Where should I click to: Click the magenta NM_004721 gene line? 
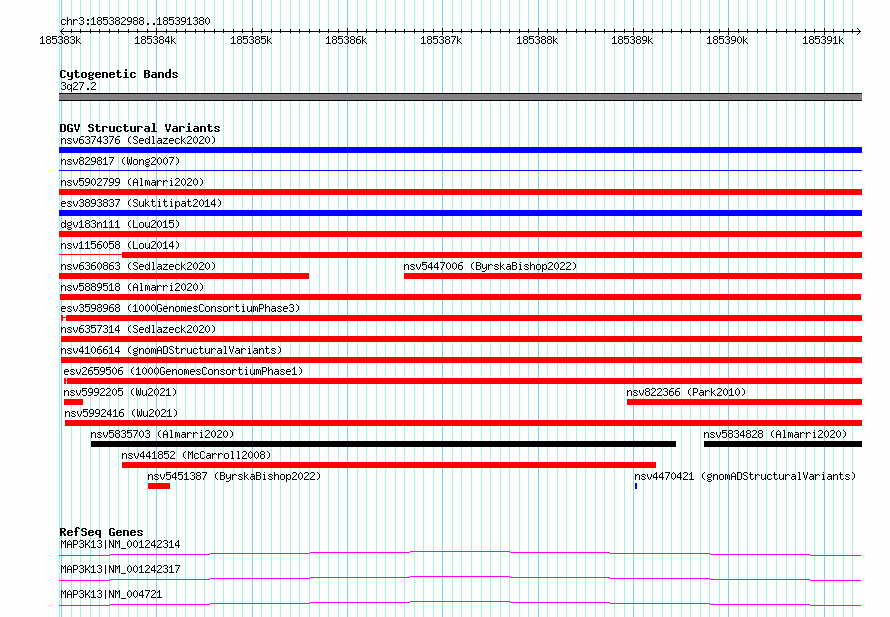click(x=460, y=603)
